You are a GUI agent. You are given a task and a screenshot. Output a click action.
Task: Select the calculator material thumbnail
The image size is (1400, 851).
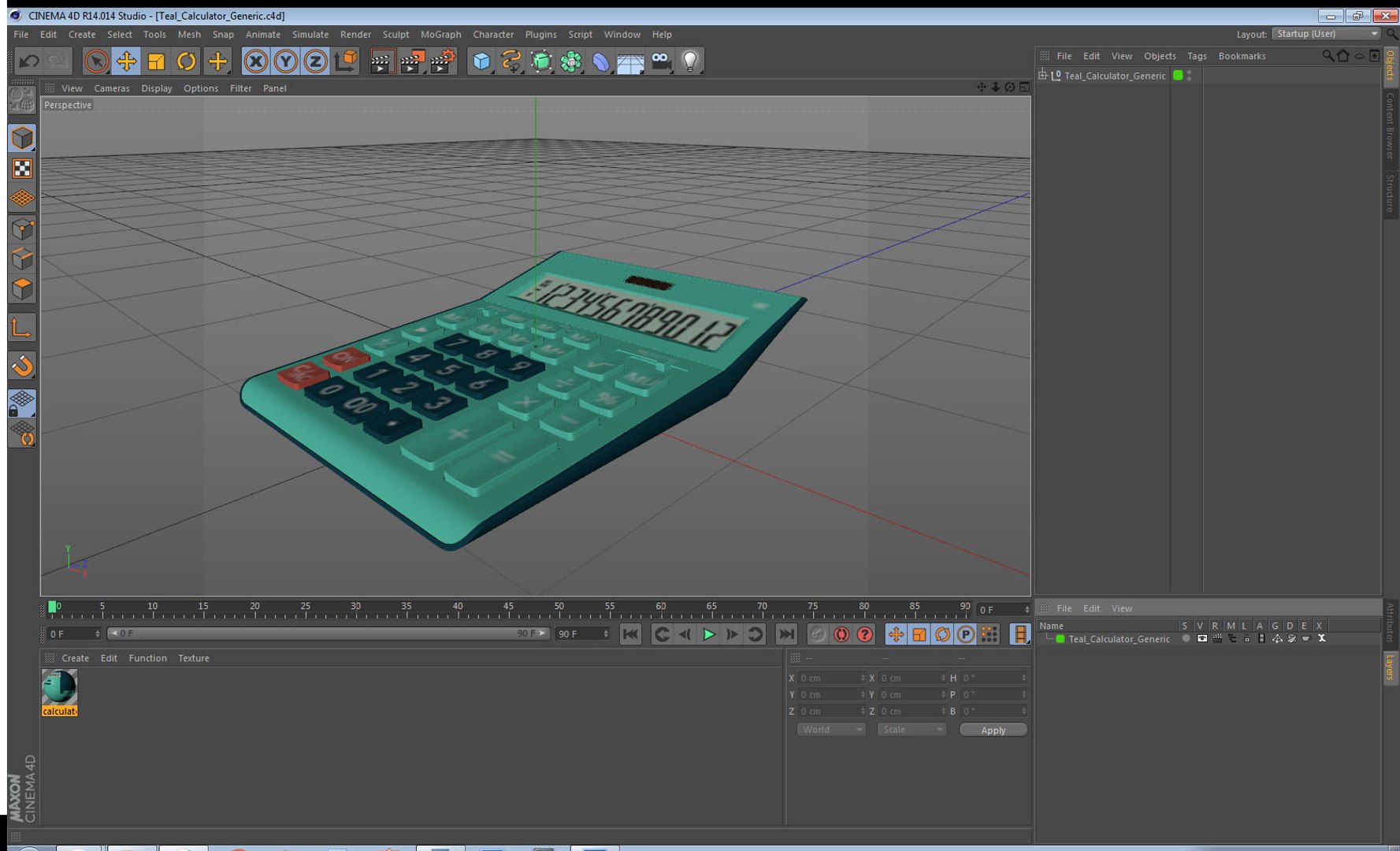pos(59,687)
